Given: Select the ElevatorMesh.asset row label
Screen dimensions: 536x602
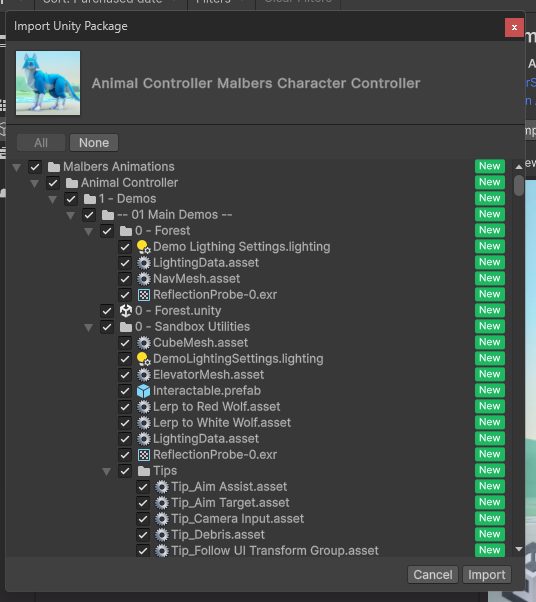Looking at the screenshot, I should point(208,375).
